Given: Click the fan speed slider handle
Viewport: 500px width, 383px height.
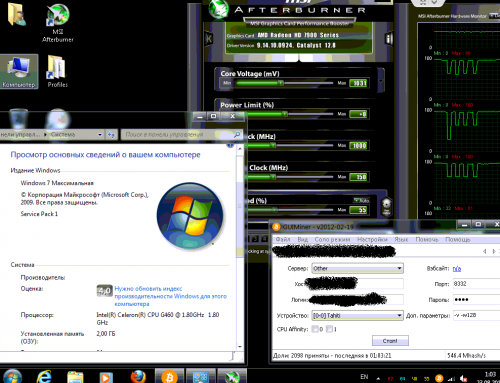Looking at the screenshot, I should [x=274, y=209].
